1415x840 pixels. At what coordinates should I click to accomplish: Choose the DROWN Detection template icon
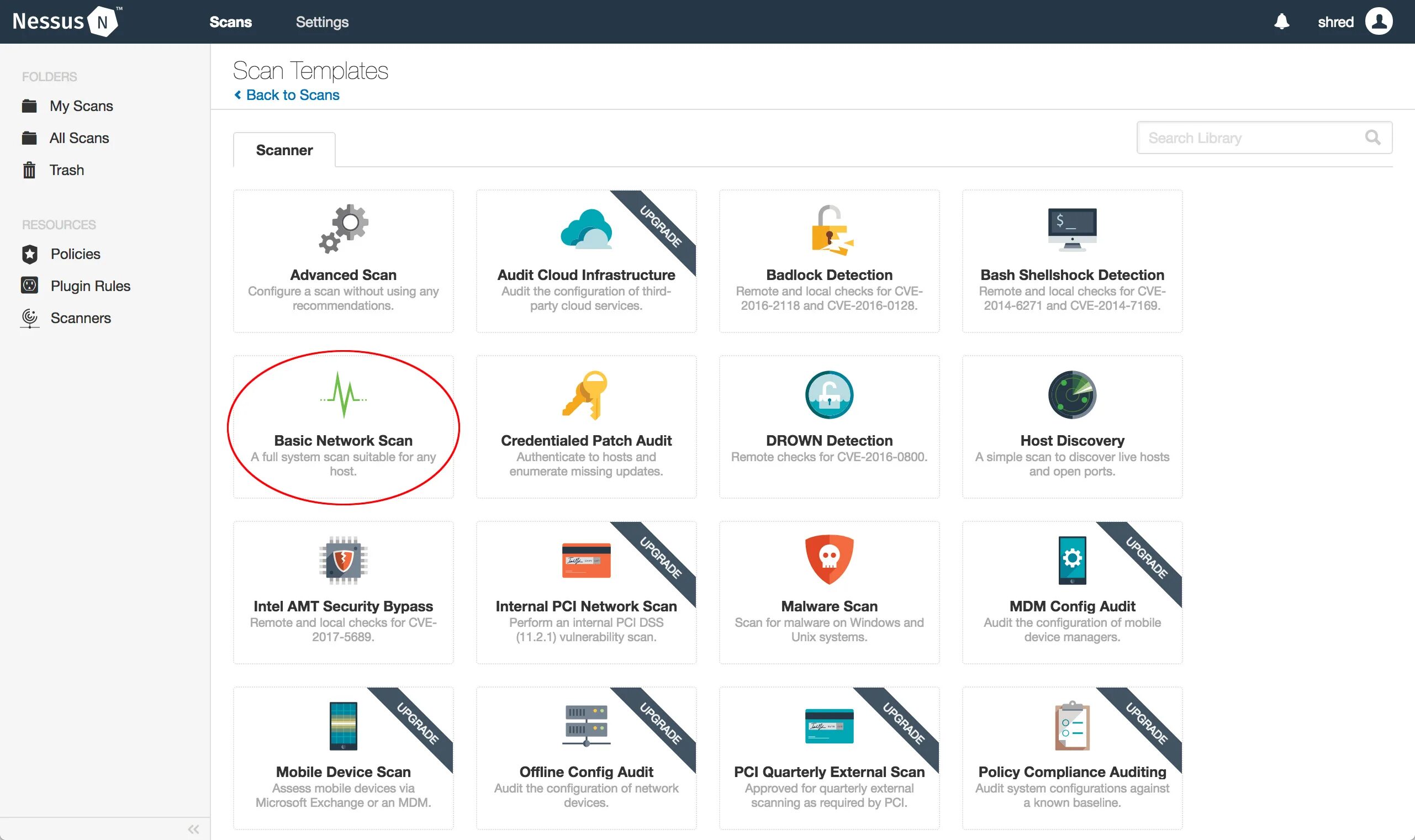point(829,394)
